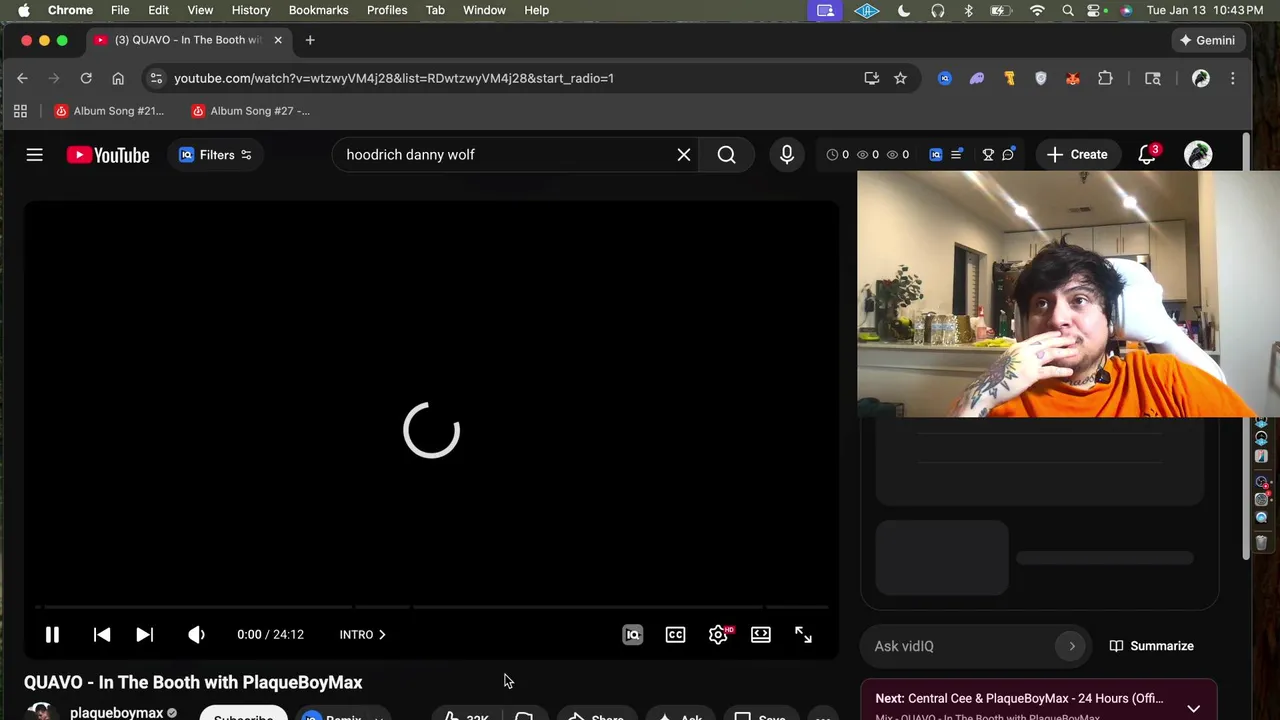Click the Create button

tap(1077, 155)
